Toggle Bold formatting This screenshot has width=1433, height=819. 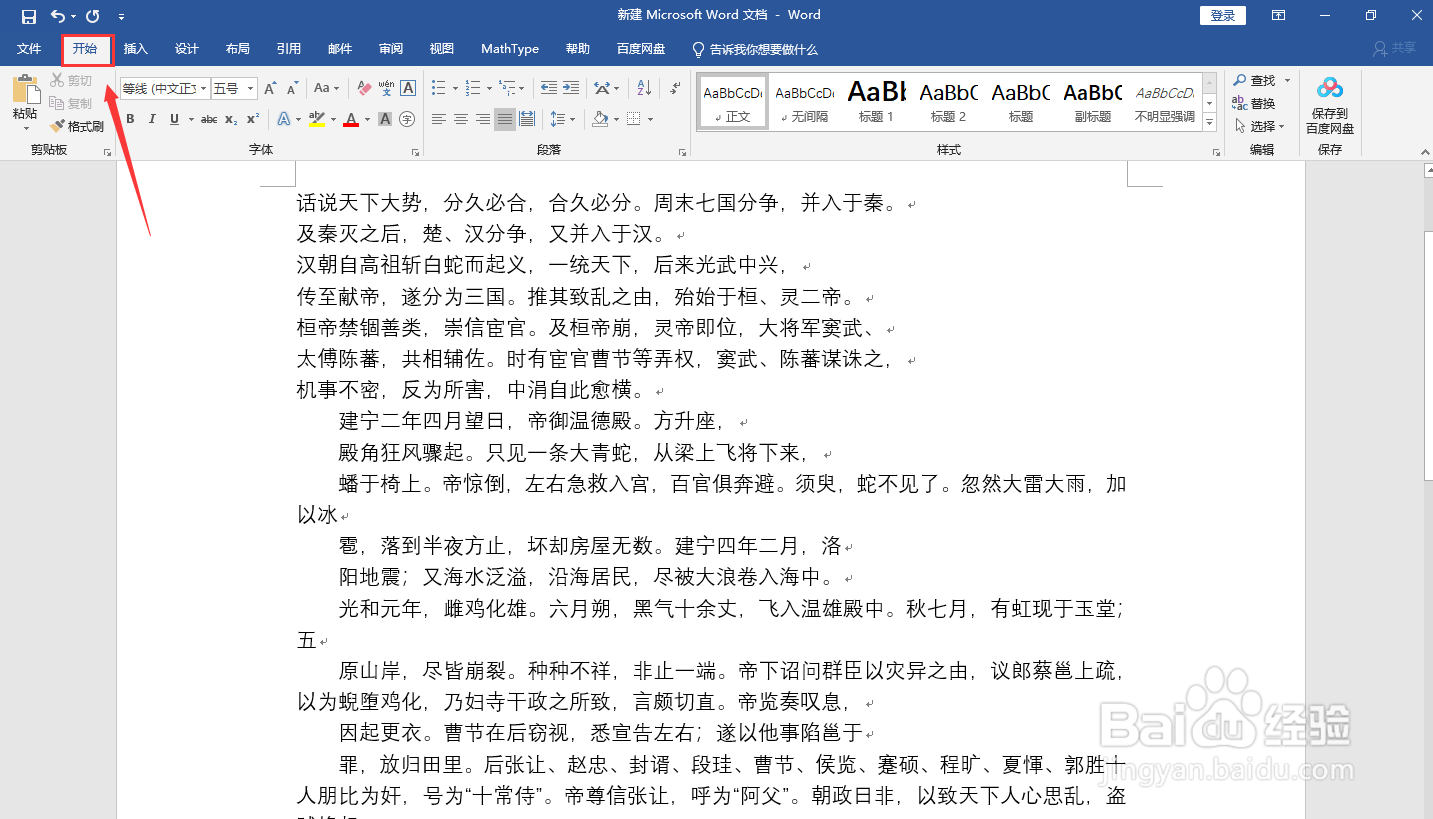(129, 120)
